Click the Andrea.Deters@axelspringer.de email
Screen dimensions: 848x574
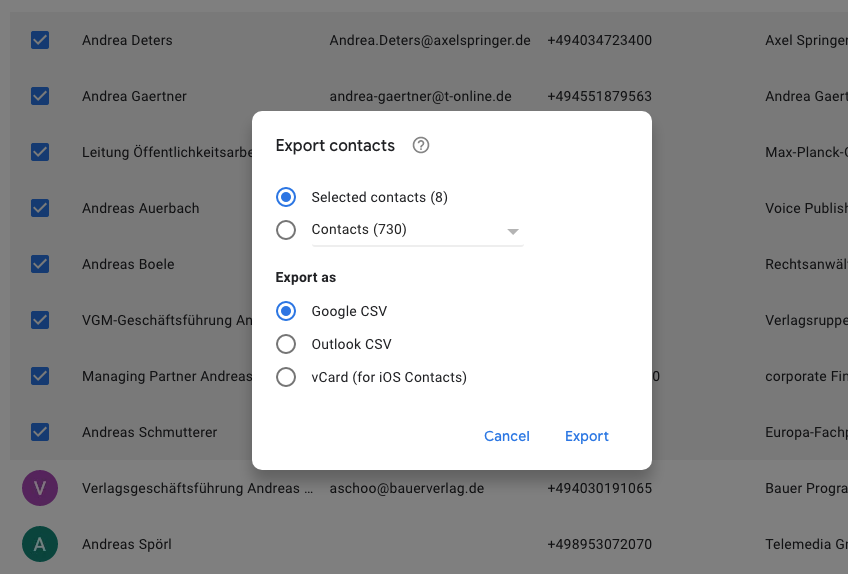coord(430,40)
